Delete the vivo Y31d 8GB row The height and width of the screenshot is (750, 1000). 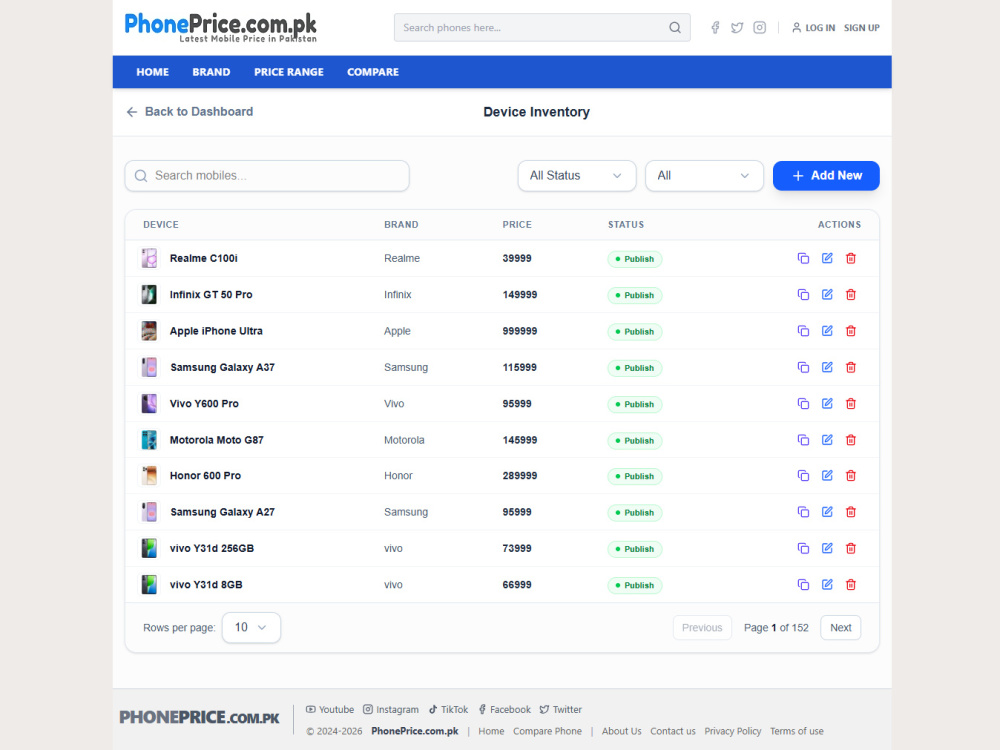(851, 585)
